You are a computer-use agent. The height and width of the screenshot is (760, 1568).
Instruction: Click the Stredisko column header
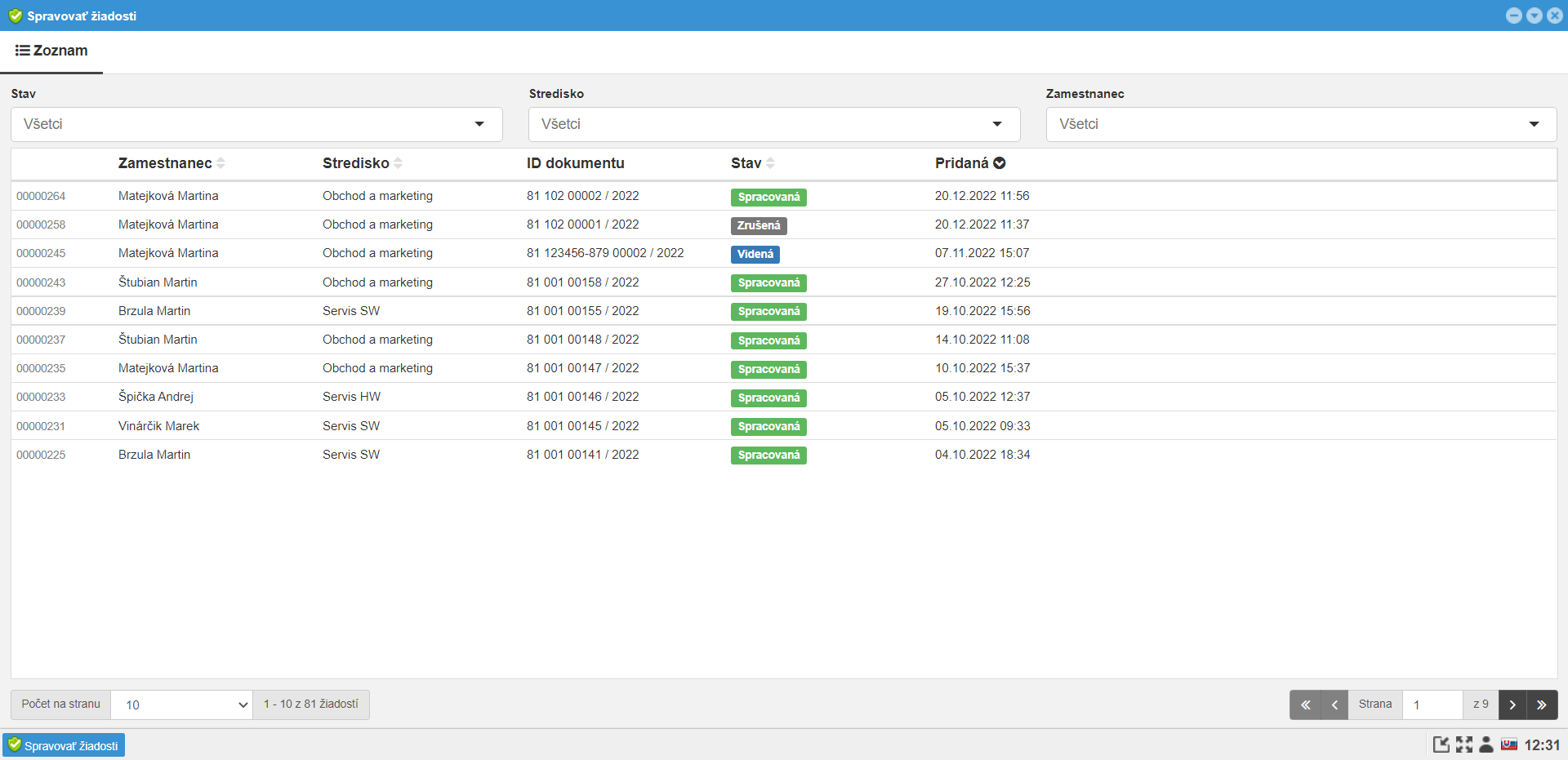coord(356,163)
